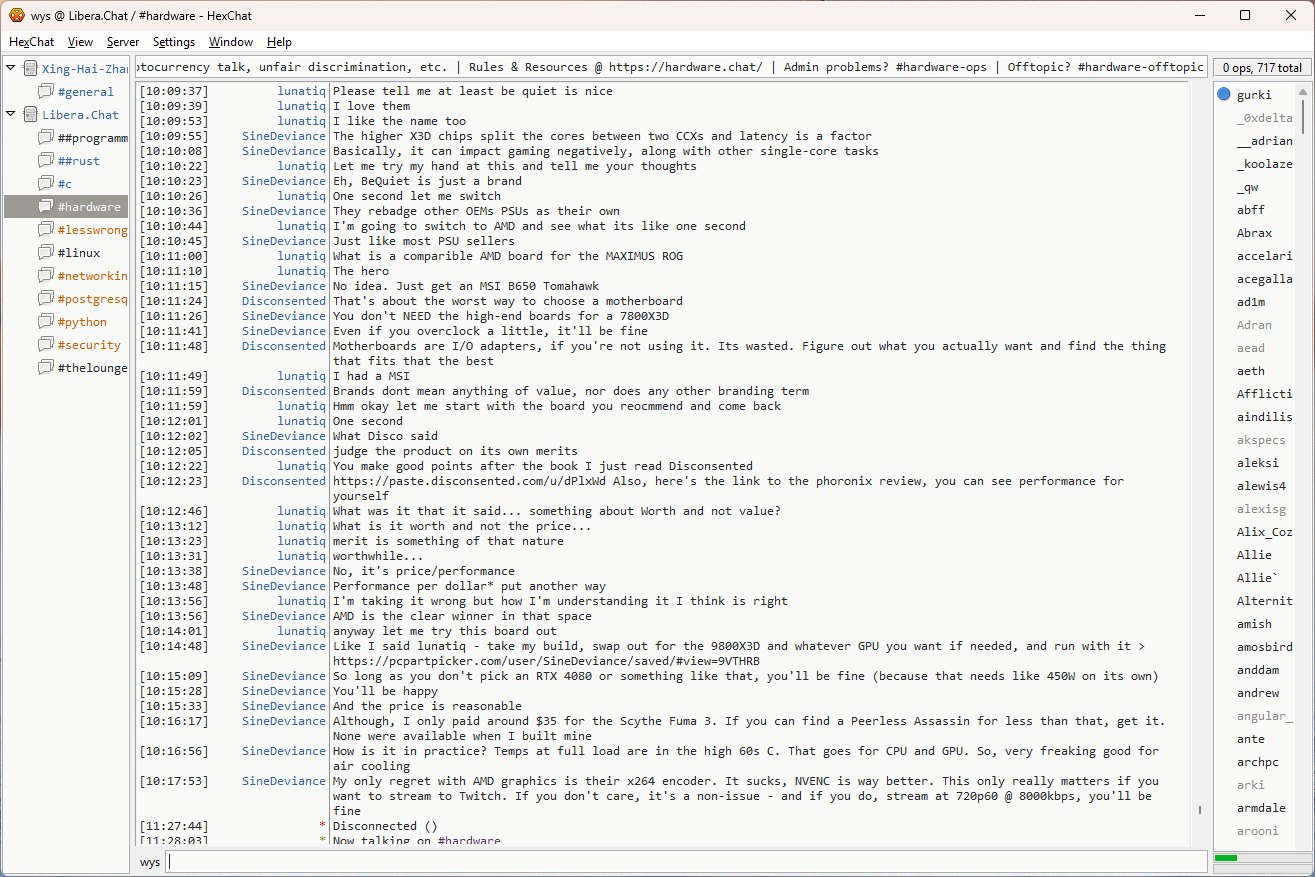Select user Abrax in the user list
This screenshot has width=1315, height=877.
click(1254, 233)
